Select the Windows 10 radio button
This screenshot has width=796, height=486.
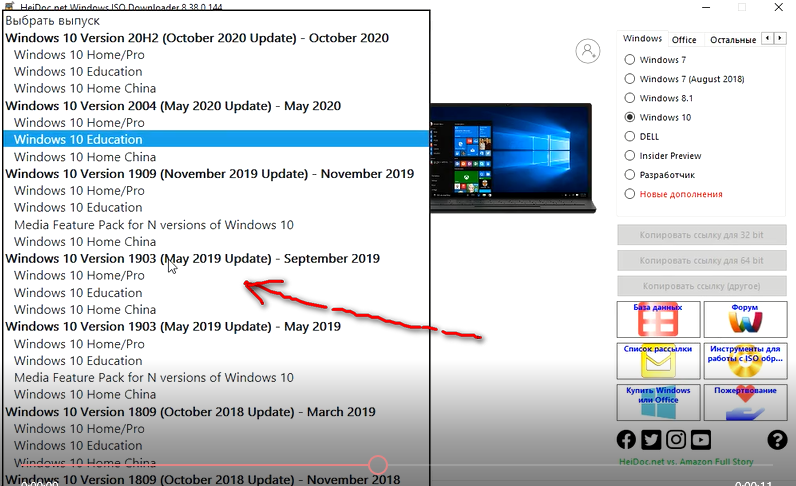629,117
